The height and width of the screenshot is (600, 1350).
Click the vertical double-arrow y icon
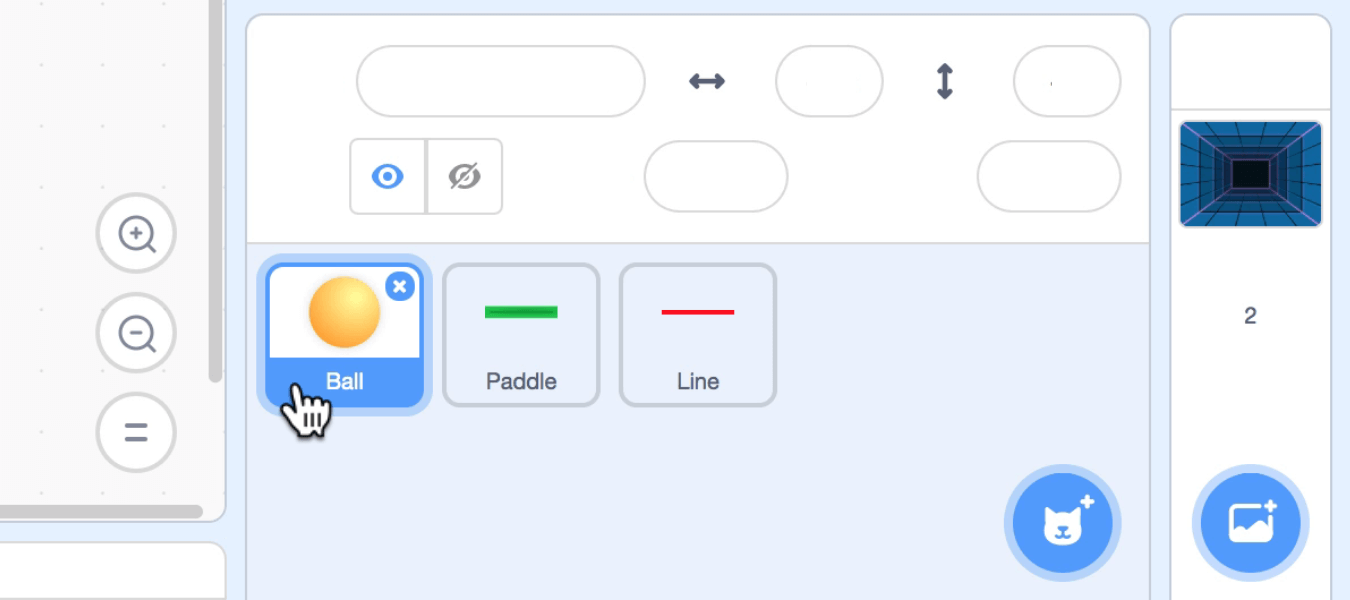945,81
